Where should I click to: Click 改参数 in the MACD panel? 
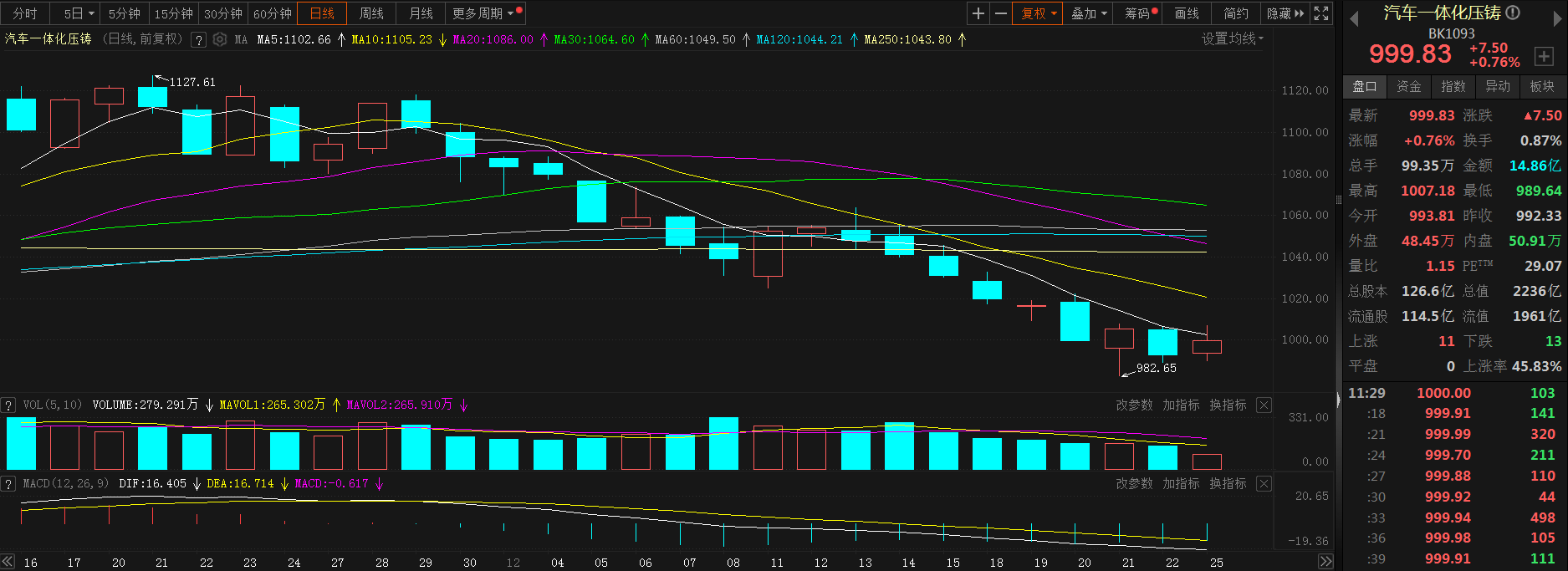tap(1134, 484)
